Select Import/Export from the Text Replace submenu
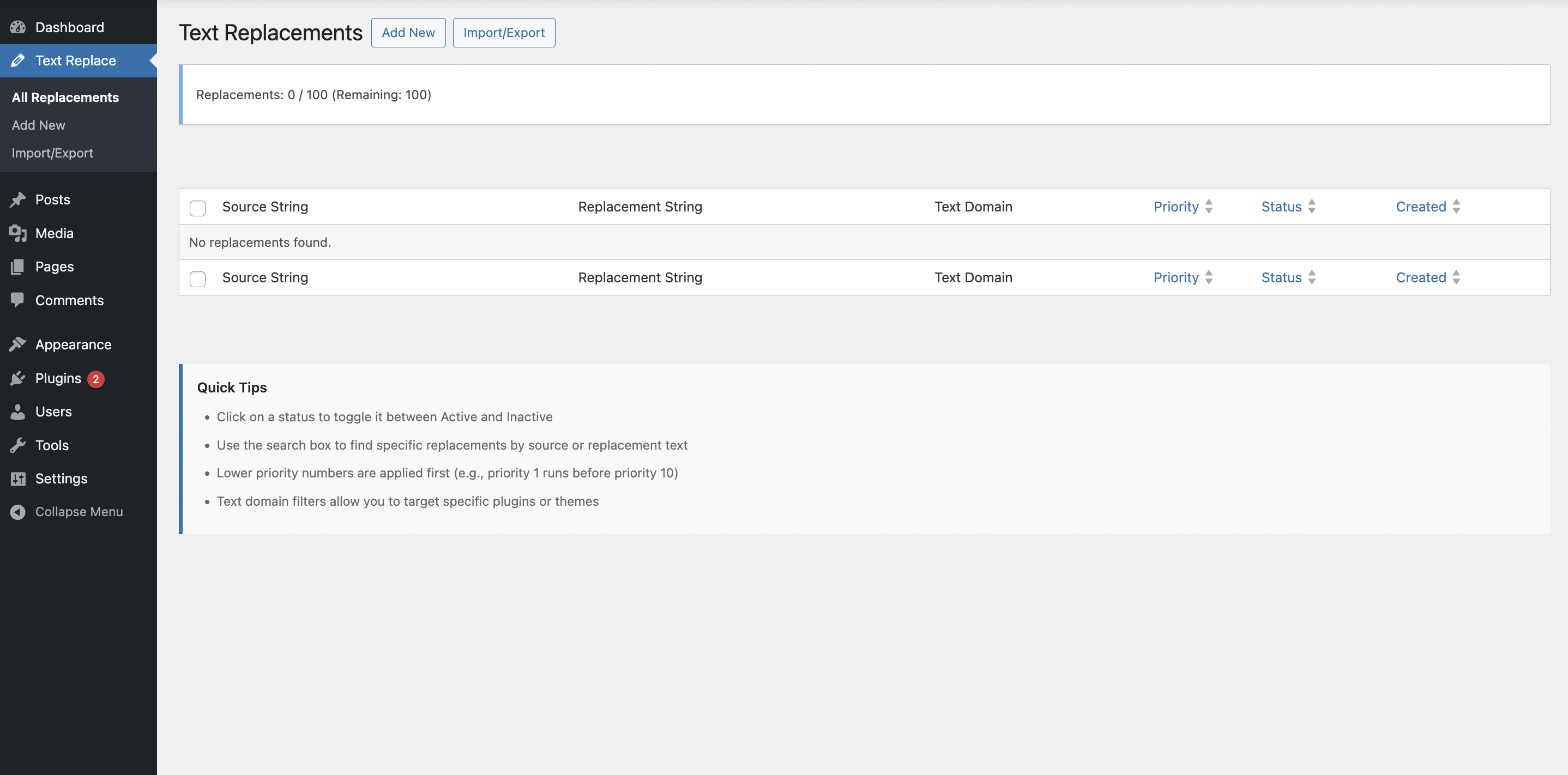1568x775 pixels. point(52,153)
